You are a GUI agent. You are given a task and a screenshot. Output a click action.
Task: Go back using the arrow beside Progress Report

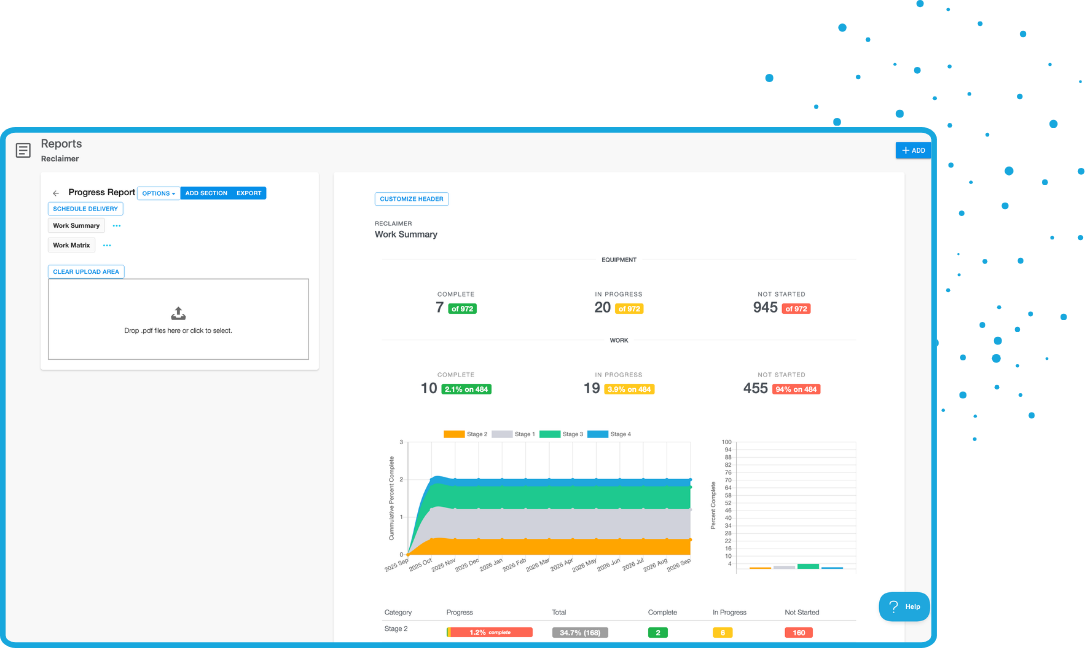point(56,193)
